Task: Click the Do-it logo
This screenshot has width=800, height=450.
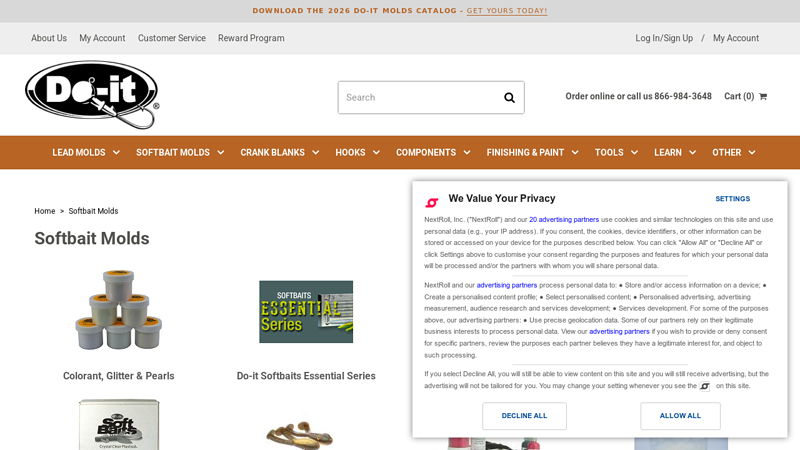Action: [92, 95]
